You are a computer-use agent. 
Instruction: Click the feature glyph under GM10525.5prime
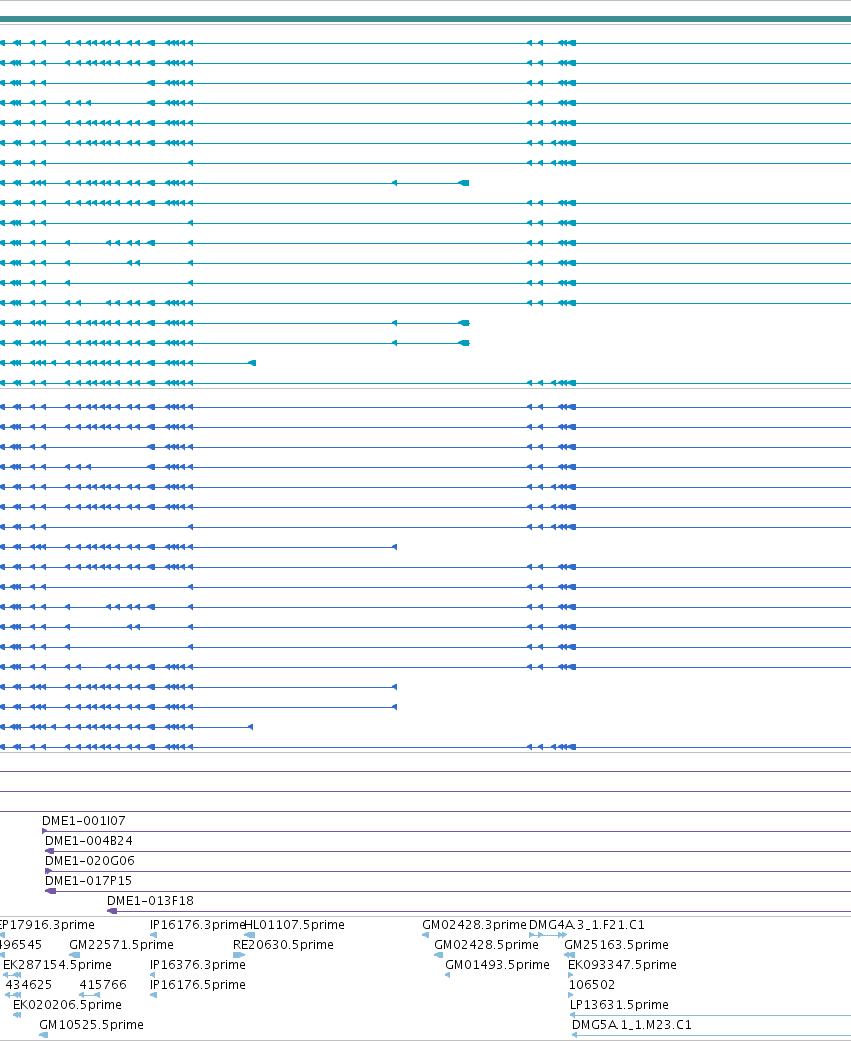point(44,1034)
